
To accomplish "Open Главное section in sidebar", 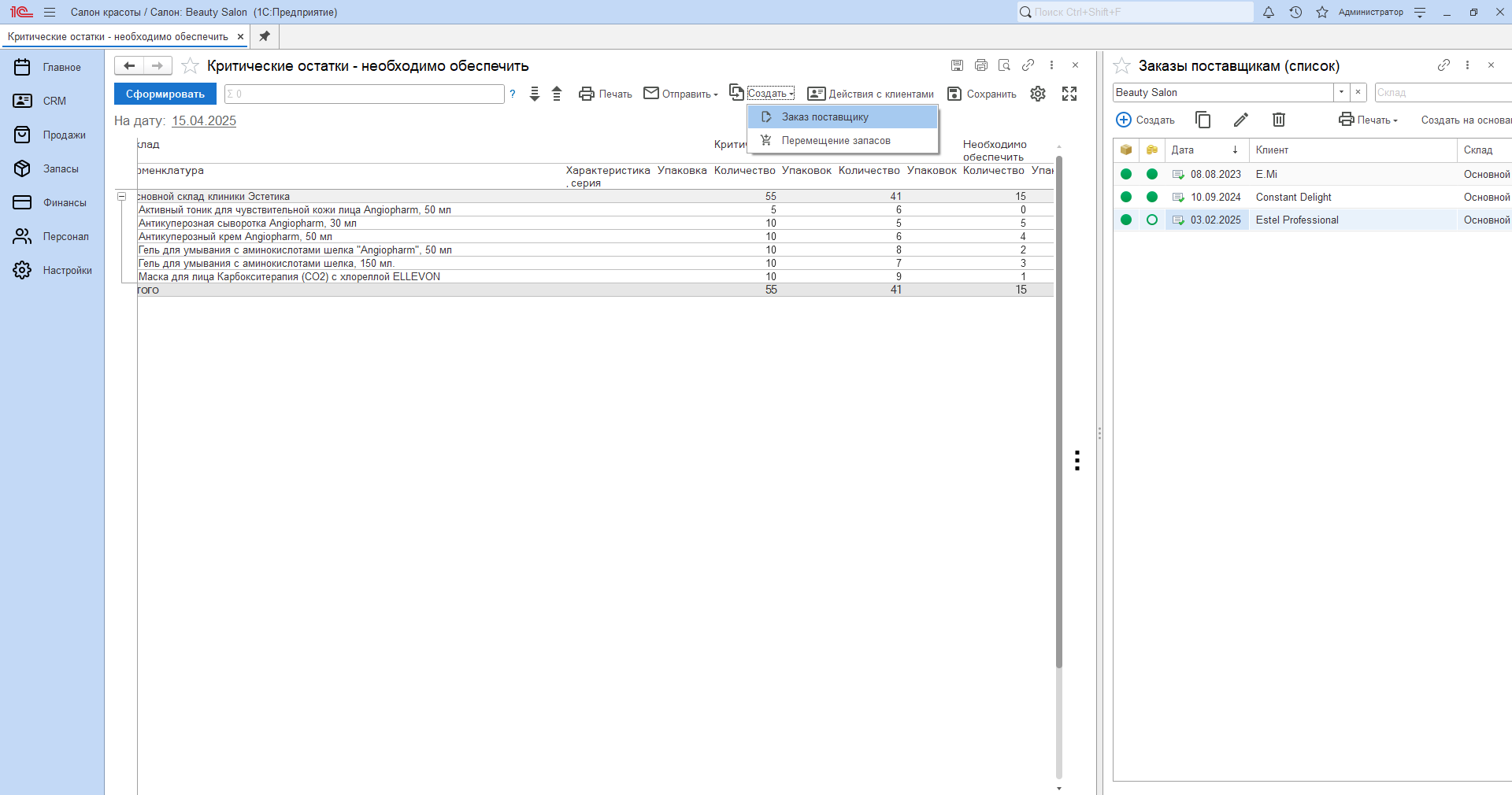I will 52,67.
